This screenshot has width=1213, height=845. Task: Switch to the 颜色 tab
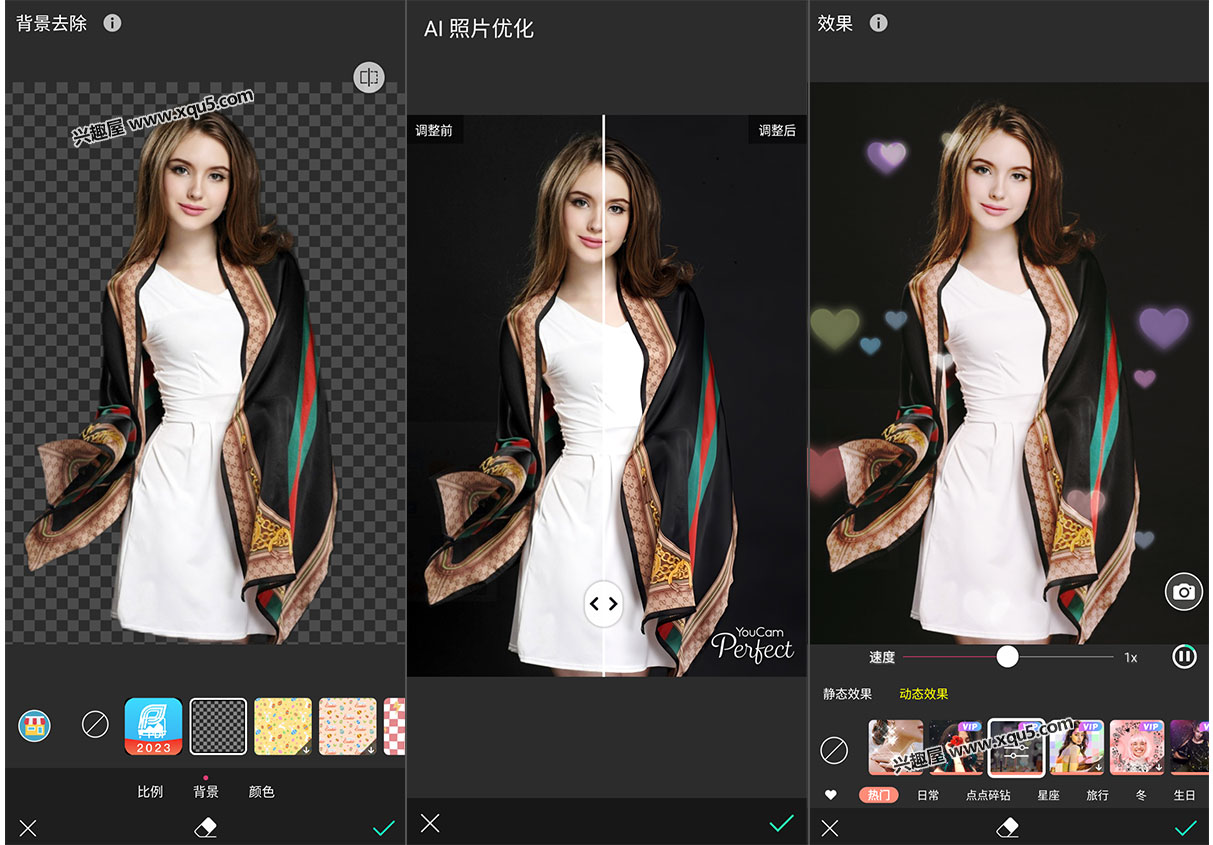coord(261,792)
